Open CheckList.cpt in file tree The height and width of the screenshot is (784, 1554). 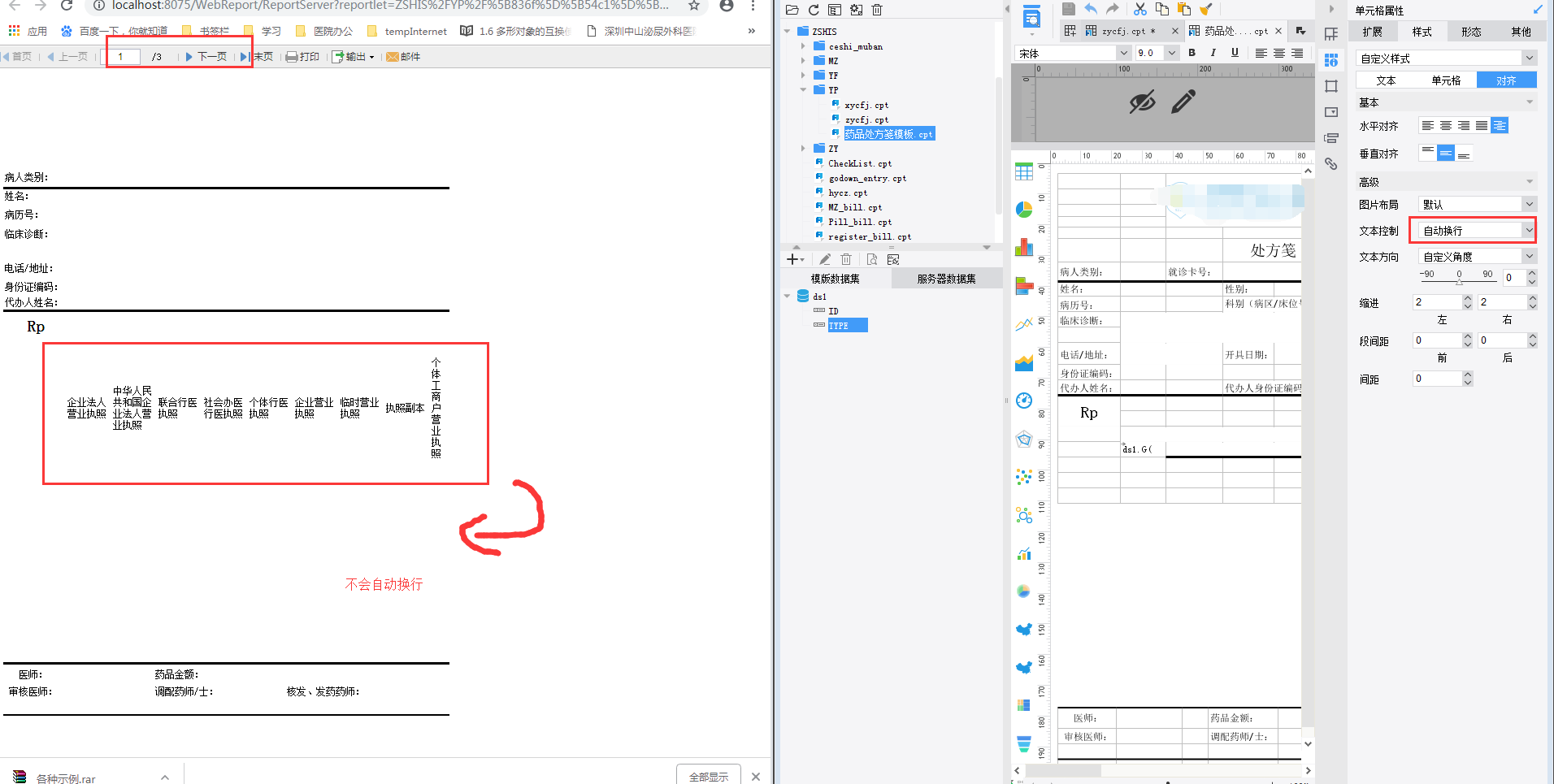pyautogui.click(x=859, y=163)
